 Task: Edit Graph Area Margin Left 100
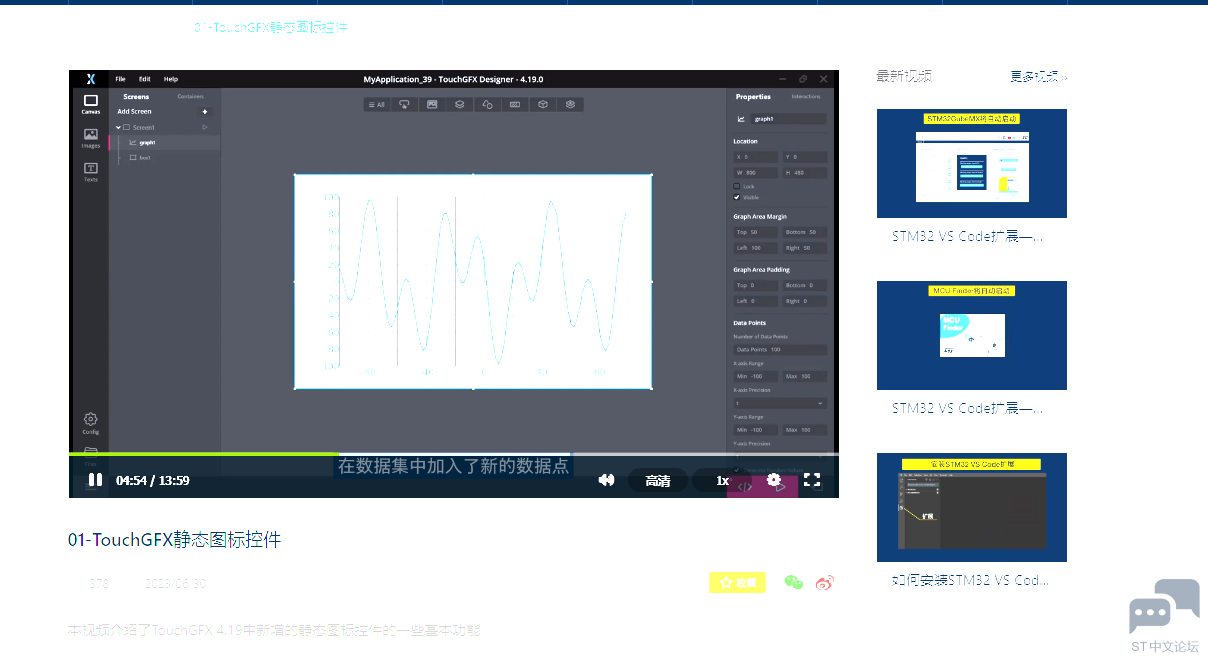[755, 247]
